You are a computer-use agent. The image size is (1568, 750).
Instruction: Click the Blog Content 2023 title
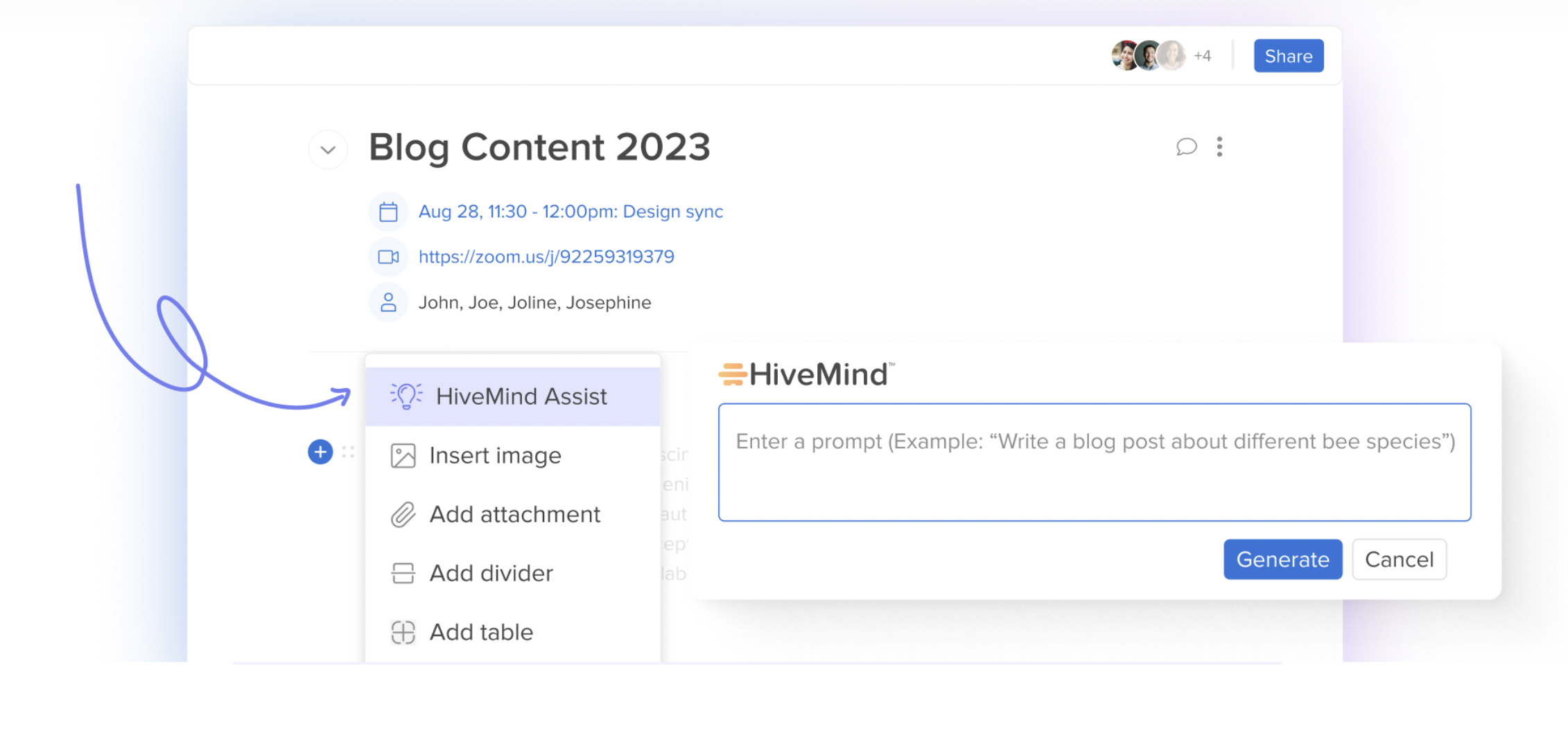click(539, 147)
